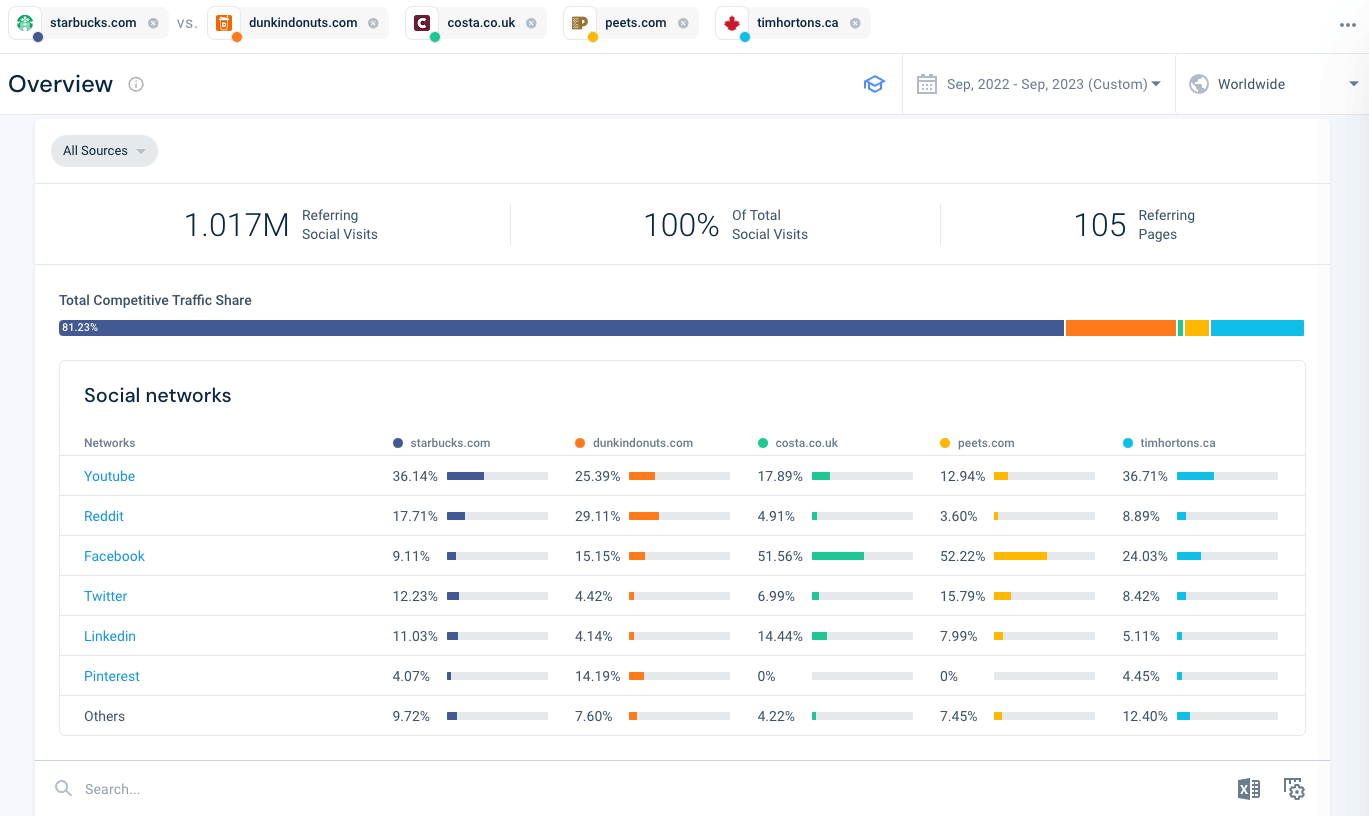Click the 1.017M referring social visits value
Screen dimensions: 1369x816
coord(236,225)
